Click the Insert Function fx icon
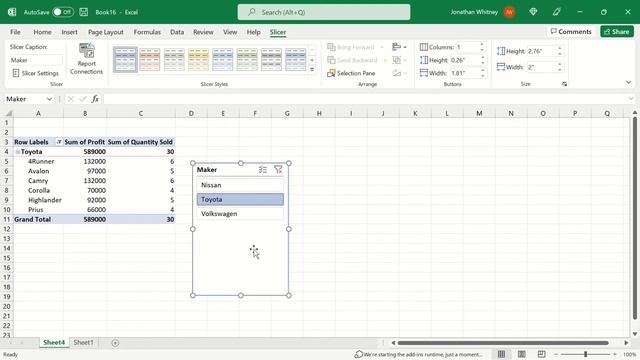This screenshot has height=360, width=640. tap(95, 99)
